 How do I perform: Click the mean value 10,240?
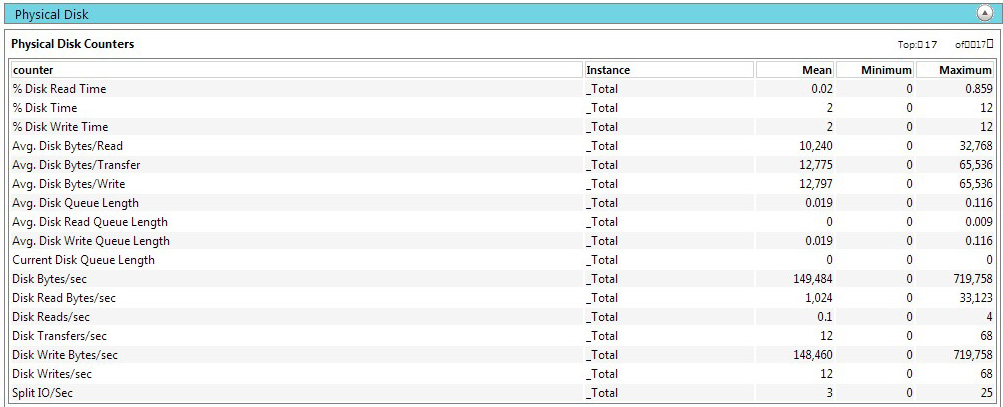coord(816,146)
